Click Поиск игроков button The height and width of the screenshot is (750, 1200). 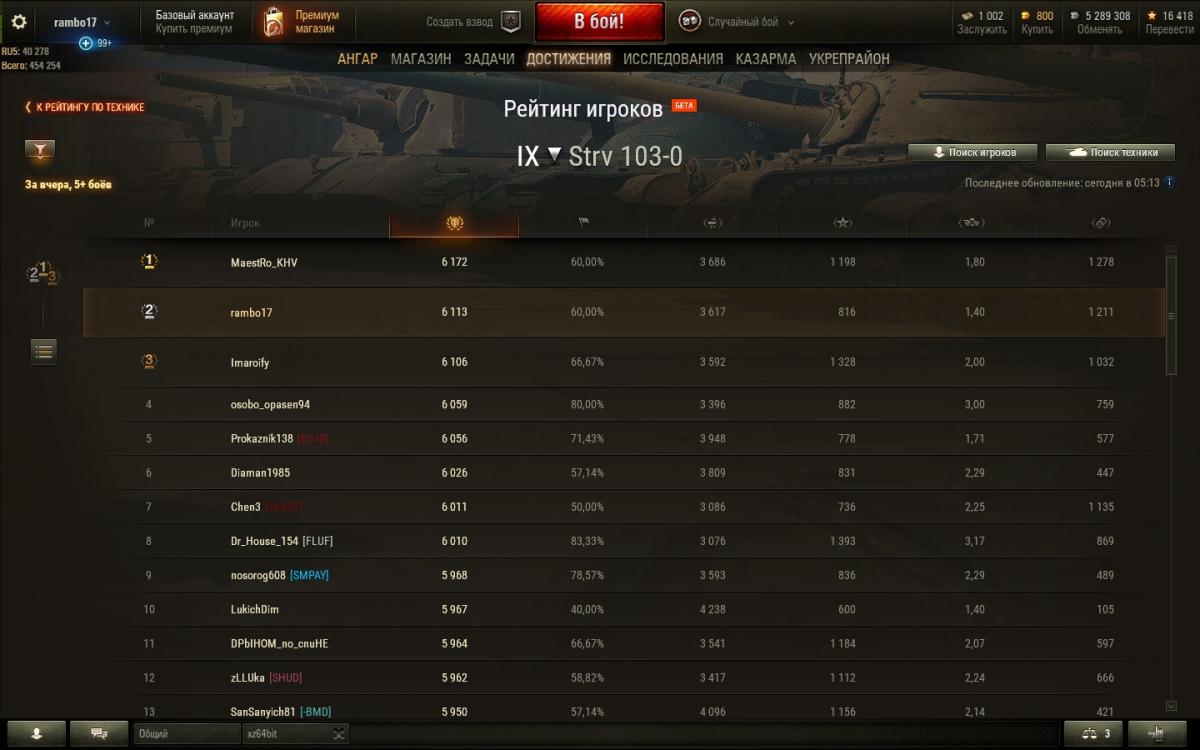pyautogui.click(x=973, y=152)
